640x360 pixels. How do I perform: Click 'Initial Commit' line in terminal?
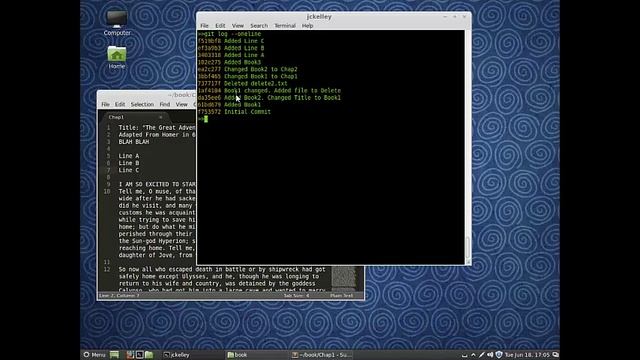click(x=234, y=112)
